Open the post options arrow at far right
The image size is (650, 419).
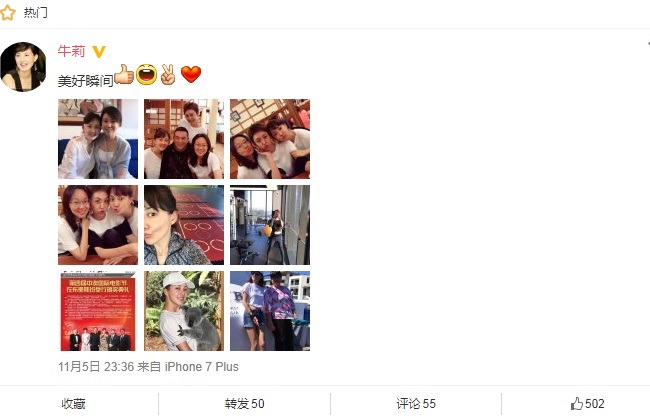click(x=648, y=44)
